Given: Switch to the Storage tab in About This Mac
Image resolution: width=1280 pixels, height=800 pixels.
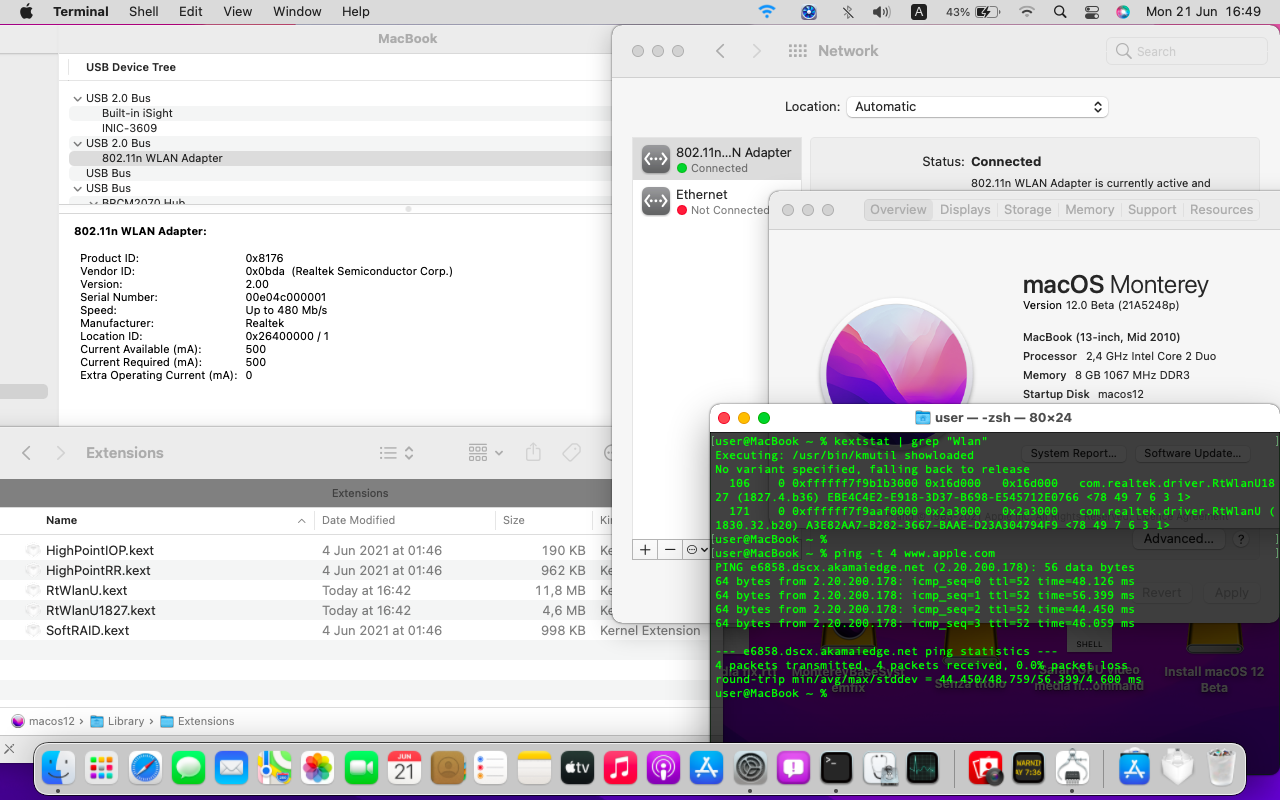Looking at the screenshot, I should point(1027,210).
